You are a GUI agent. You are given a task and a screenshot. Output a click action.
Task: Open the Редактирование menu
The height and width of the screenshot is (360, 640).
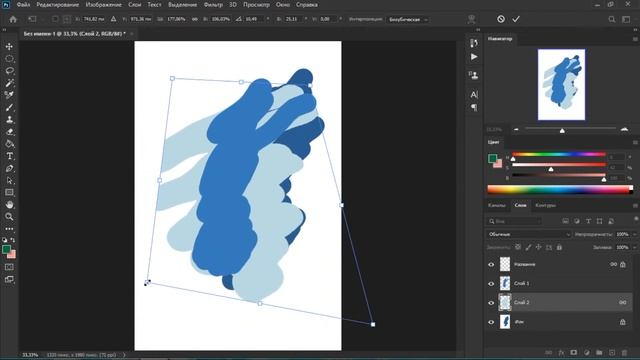pos(58,5)
